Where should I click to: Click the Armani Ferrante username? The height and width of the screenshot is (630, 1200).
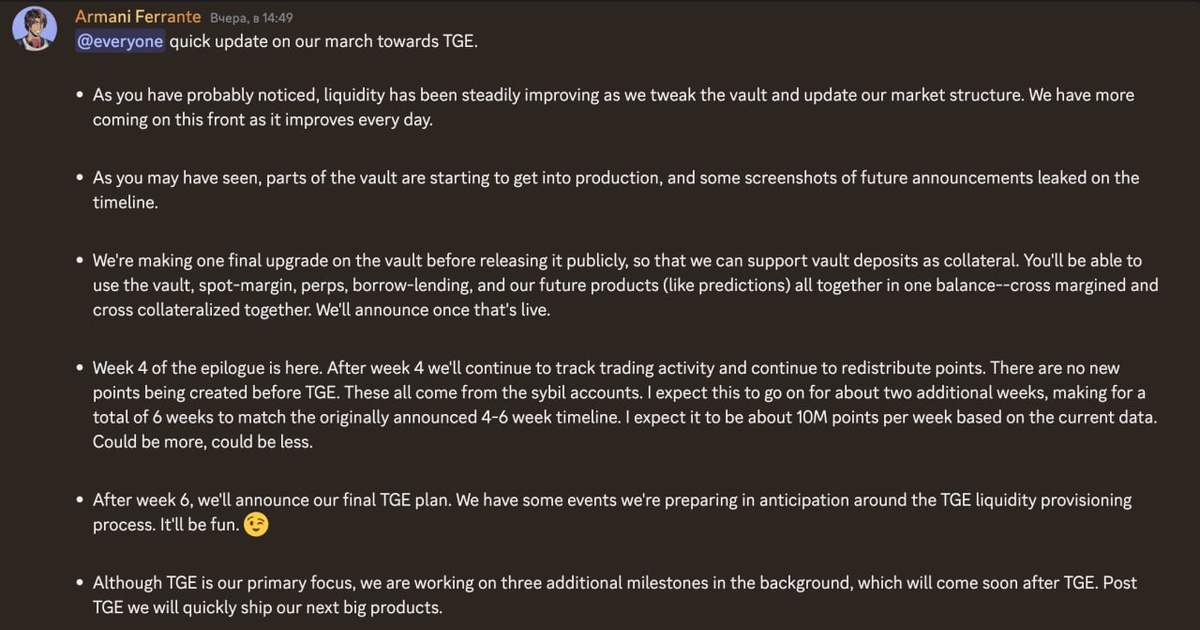[x=137, y=17]
